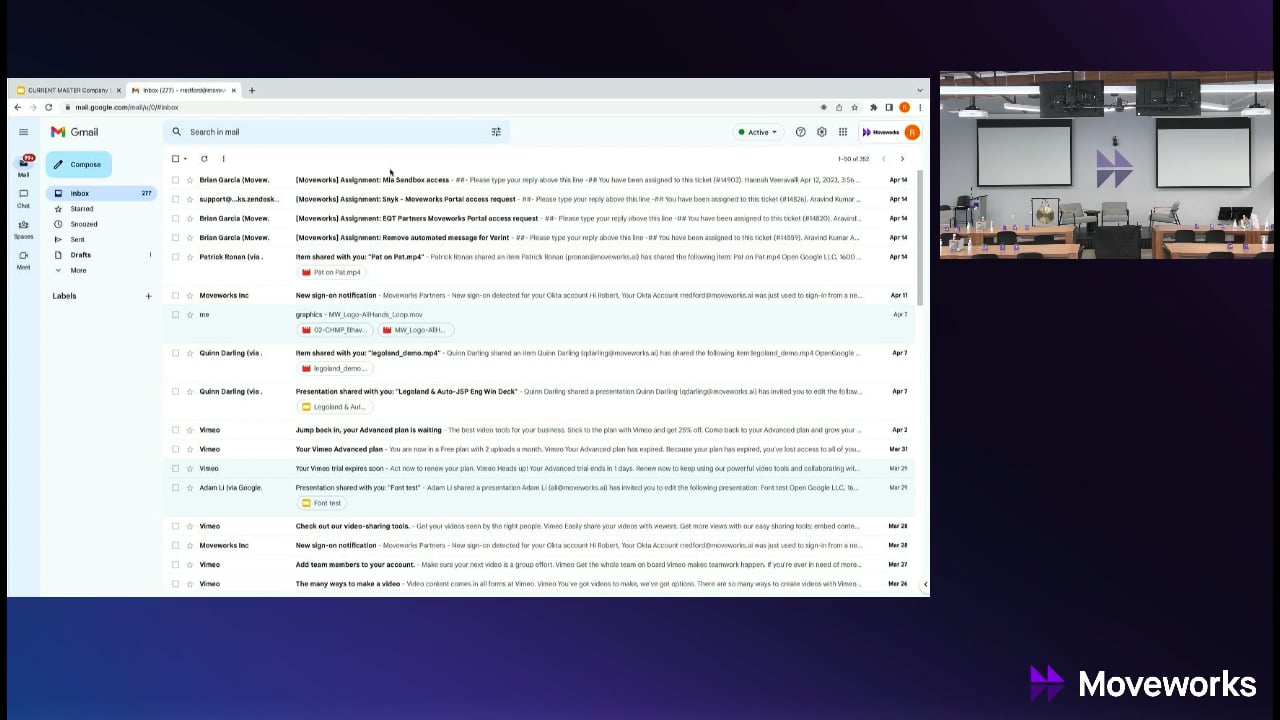The height and width of the screenshot is (720, 1280).
Task: Click the Search in mail field
Action: click(336, 132)
